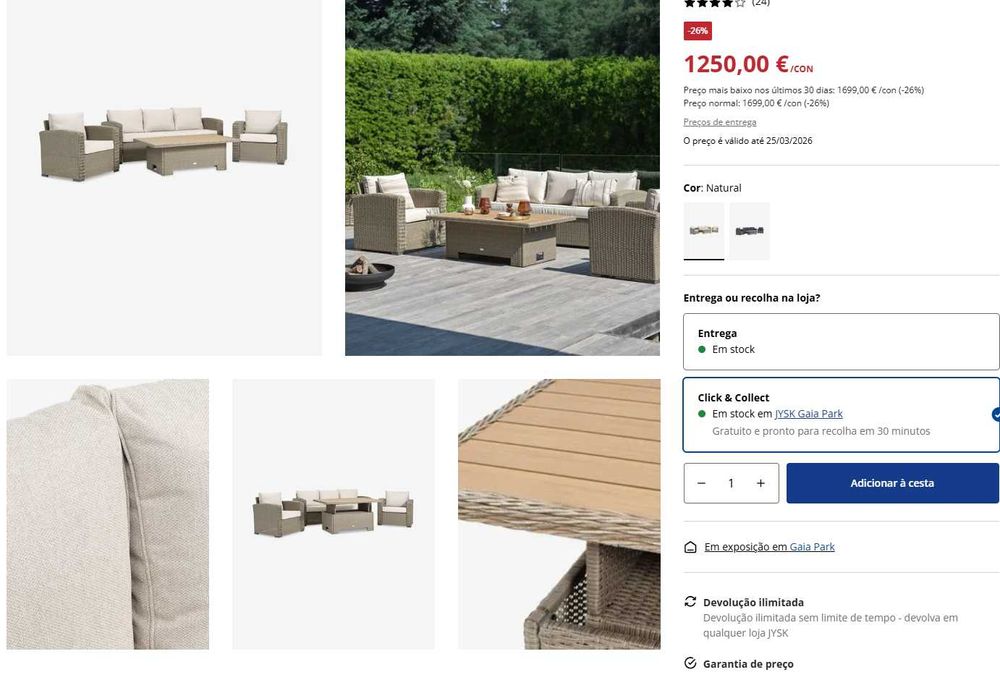Choose the Natural color swatch

pos(703,231)
